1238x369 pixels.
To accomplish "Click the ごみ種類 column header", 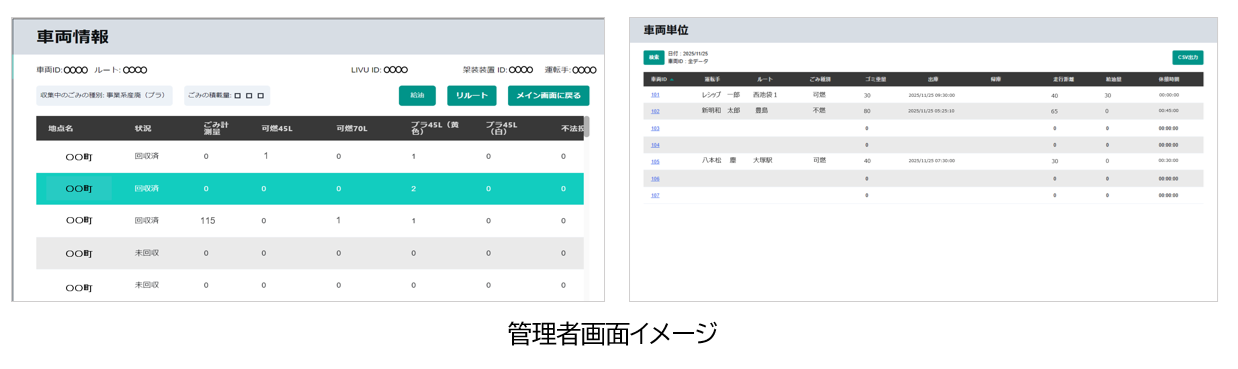I will click(x=820, y=79).
